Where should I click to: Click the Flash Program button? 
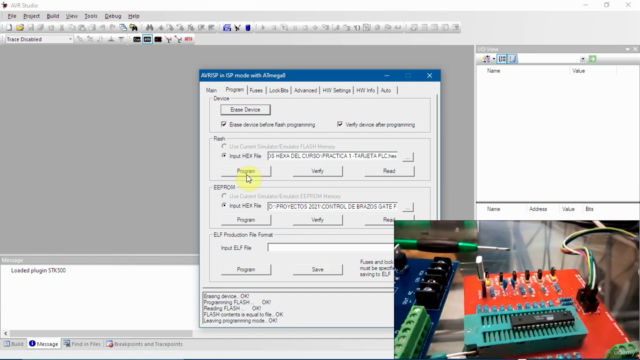(246, 171)
